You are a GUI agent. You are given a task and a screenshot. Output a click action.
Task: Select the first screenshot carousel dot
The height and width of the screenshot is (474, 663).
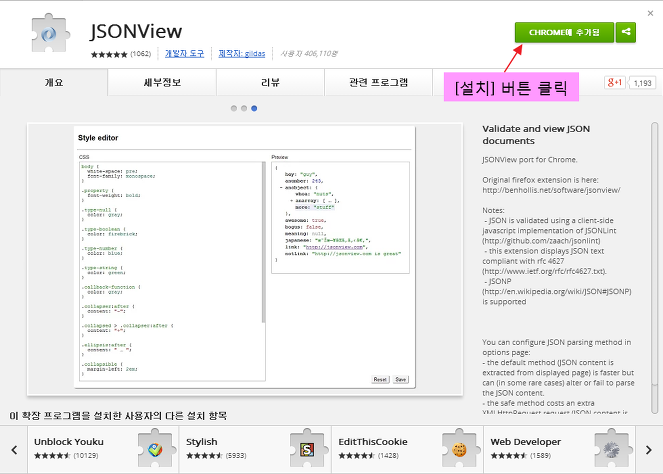[x=234, y=108]
